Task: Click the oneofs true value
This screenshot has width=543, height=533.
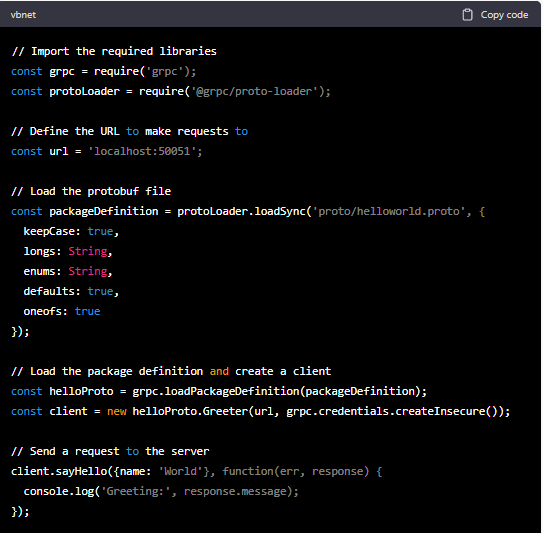Action: point(87,311)
